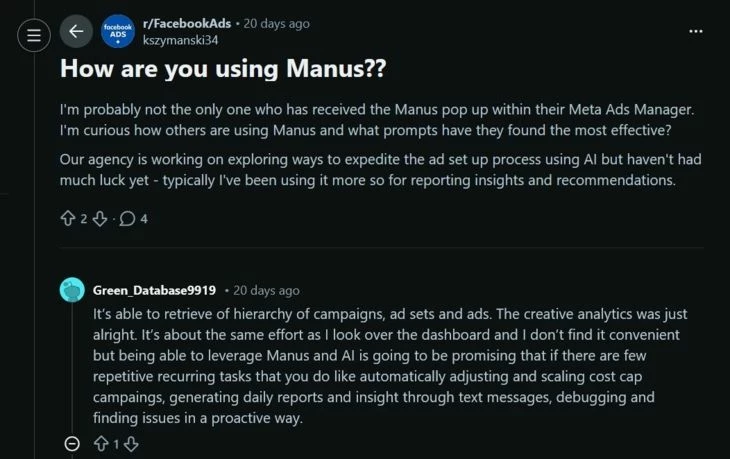This screenshot has width=730, height=459.
Task: Open the Facebook Ads subreddit avatar
Action: pyautogui.click(x=118, y=32)
